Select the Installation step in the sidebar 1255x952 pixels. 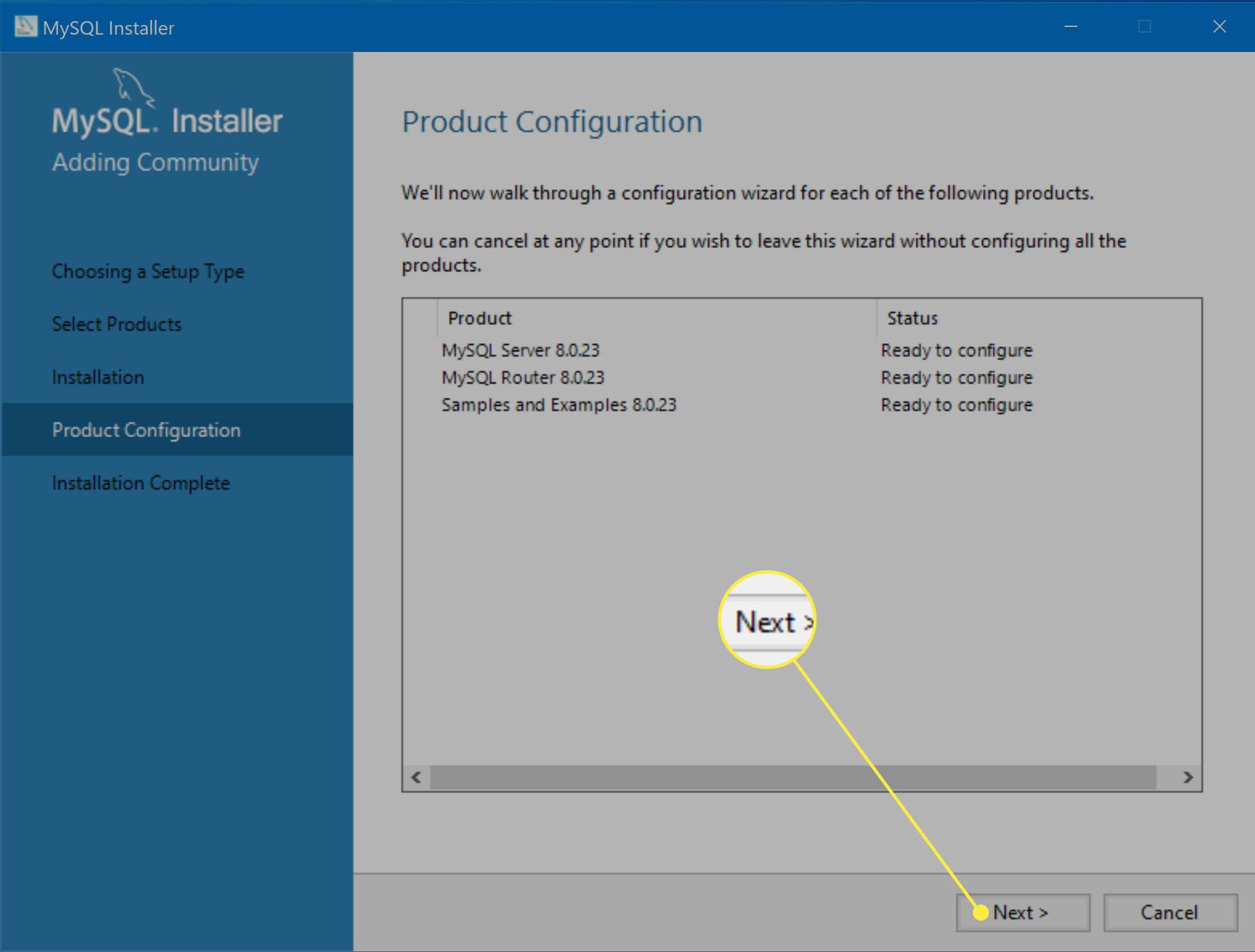point(98,377)
